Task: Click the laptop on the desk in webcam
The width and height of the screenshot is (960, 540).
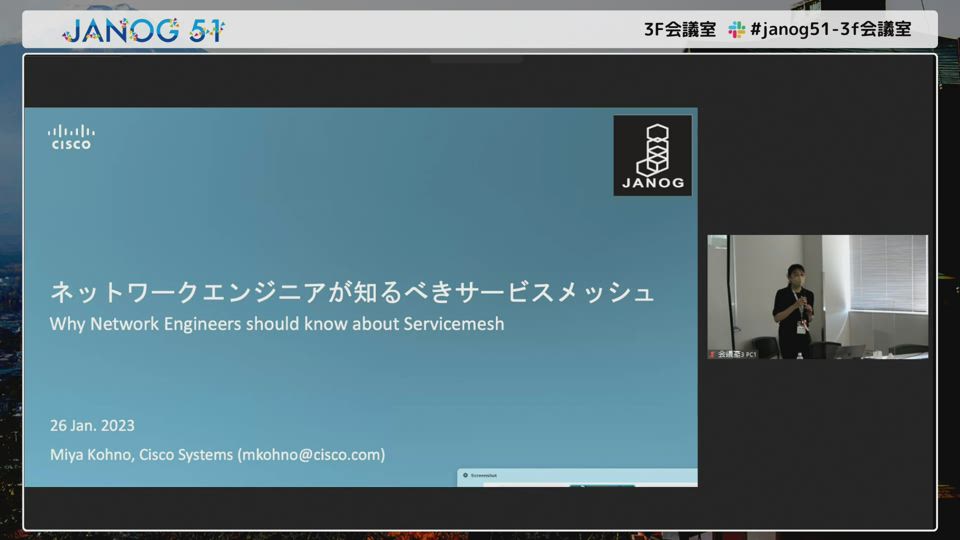Action: [850, 351]
